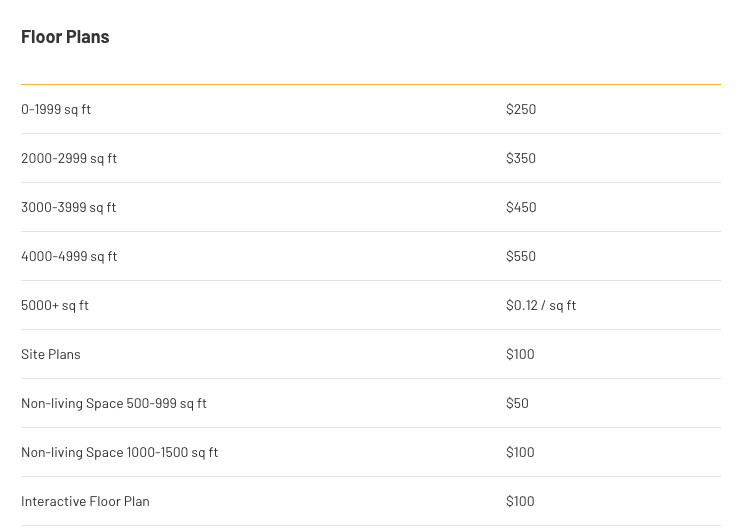Select the Interactive Floor Plan label
Screen dimensions: 741x528
pos(85,502)
